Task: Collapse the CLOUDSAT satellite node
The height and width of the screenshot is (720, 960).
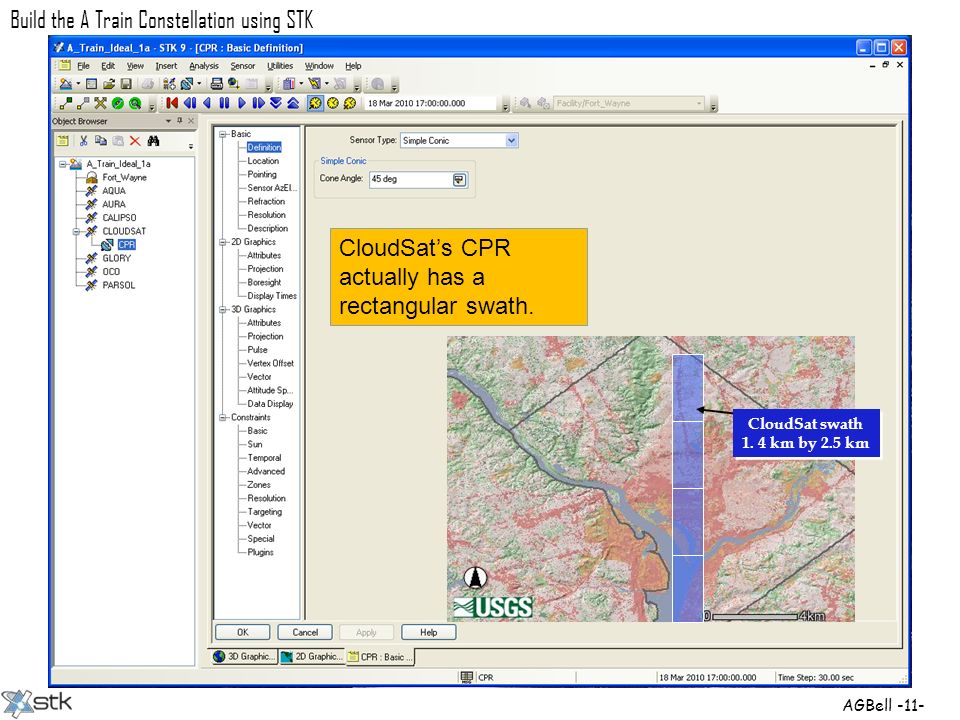Action: 76,231
